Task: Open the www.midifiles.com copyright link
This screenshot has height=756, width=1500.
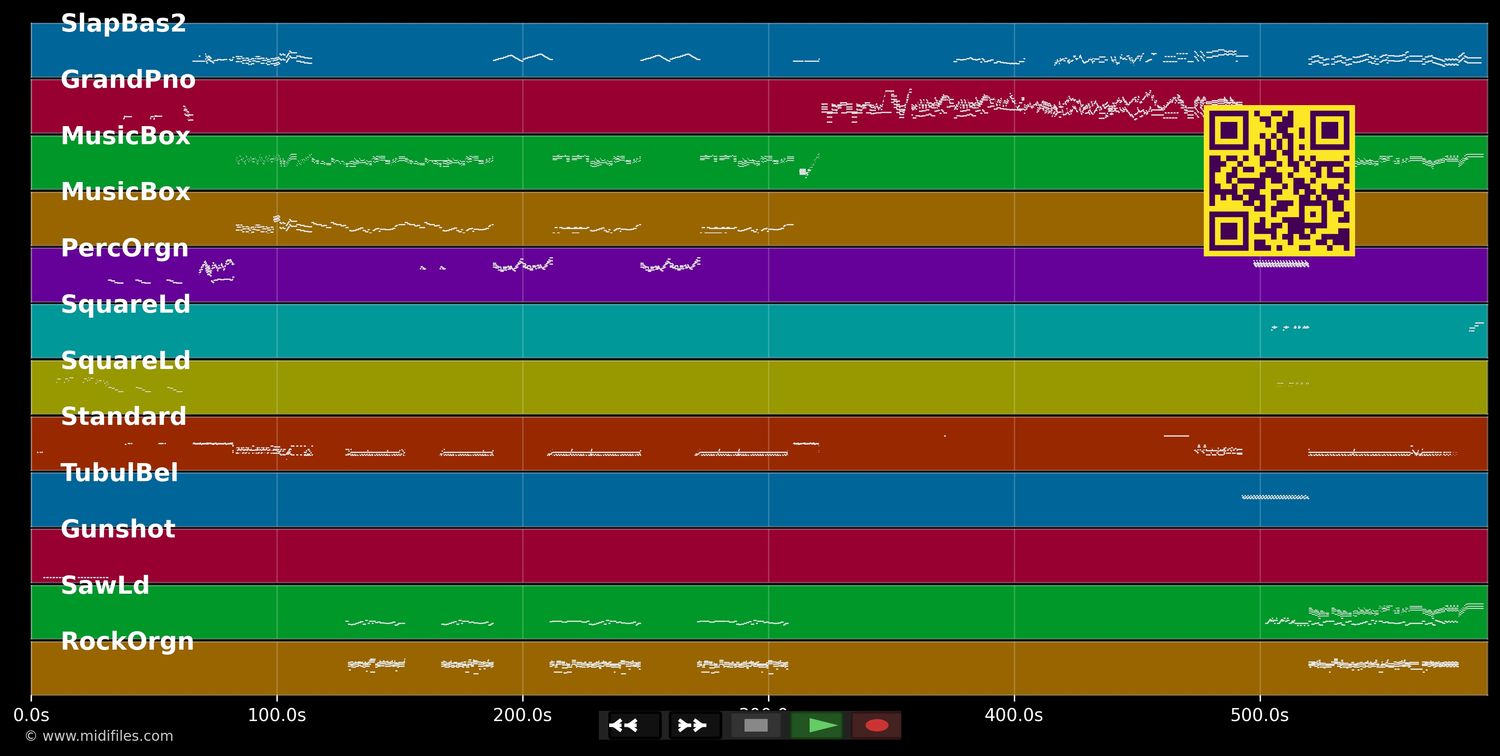Action: [98, 736]
